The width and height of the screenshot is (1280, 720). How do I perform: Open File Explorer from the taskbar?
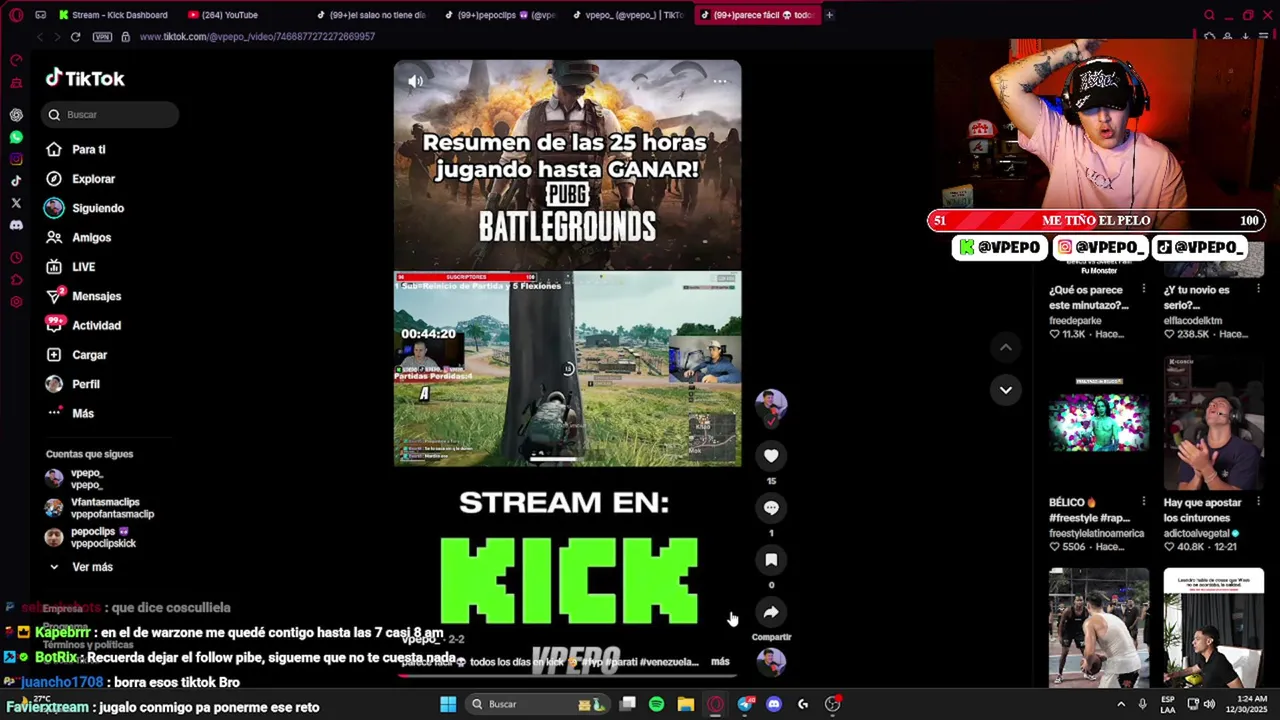tap(686, 704)
